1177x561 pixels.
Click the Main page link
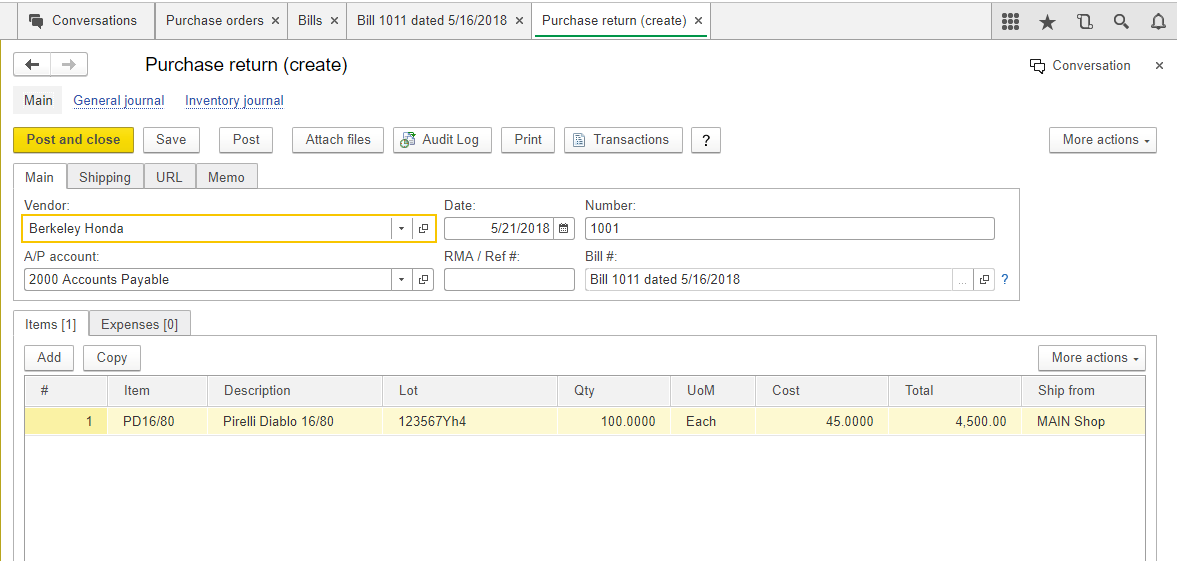[x=38, y=101]
